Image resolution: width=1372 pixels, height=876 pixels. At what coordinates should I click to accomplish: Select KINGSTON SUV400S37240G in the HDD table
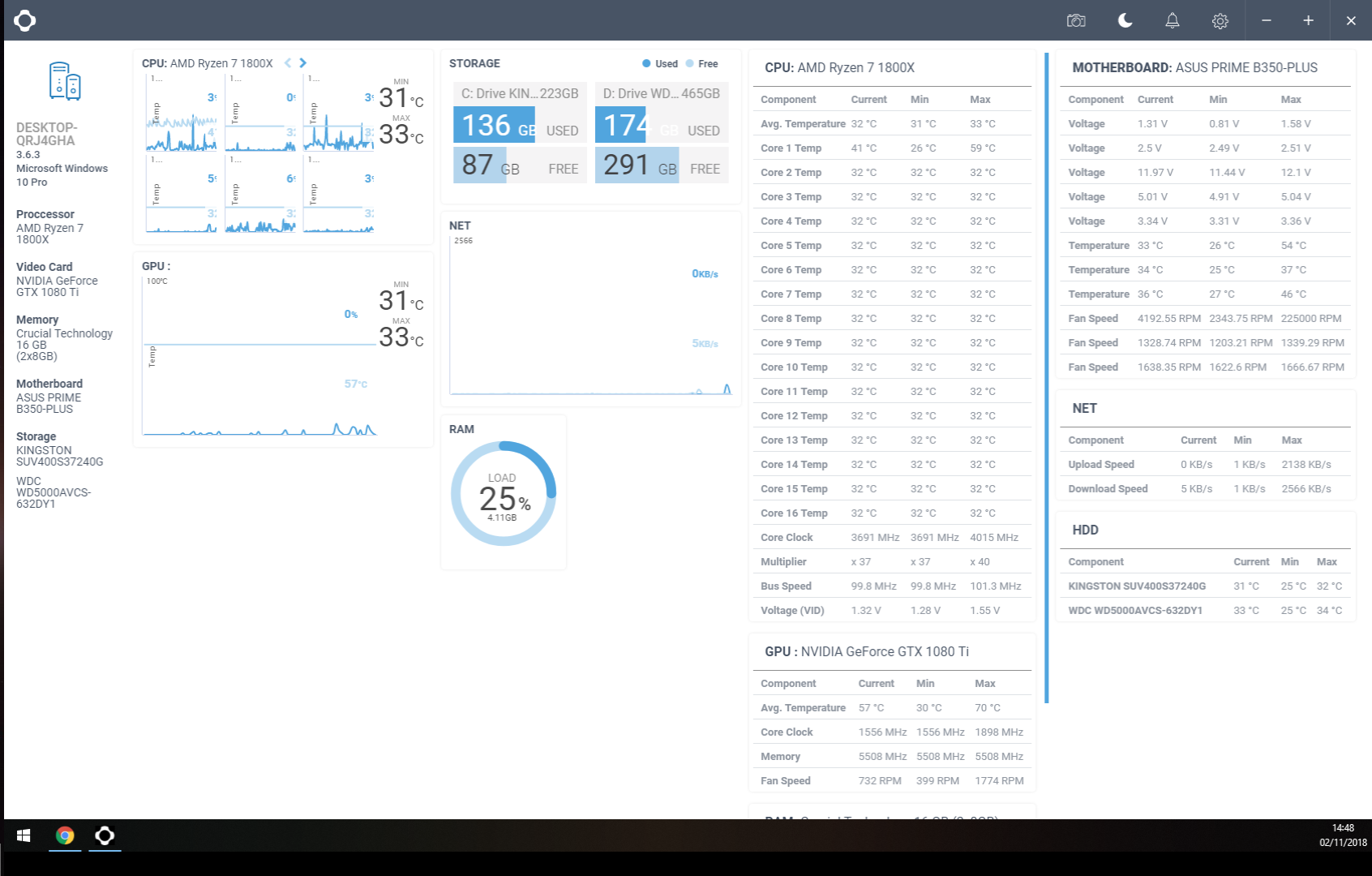[1137, 586]
